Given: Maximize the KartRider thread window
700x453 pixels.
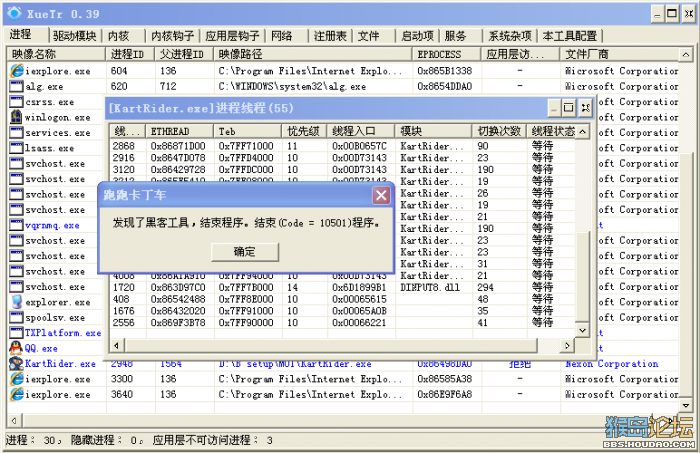Looking at the screenshot, I should [568, 108].
